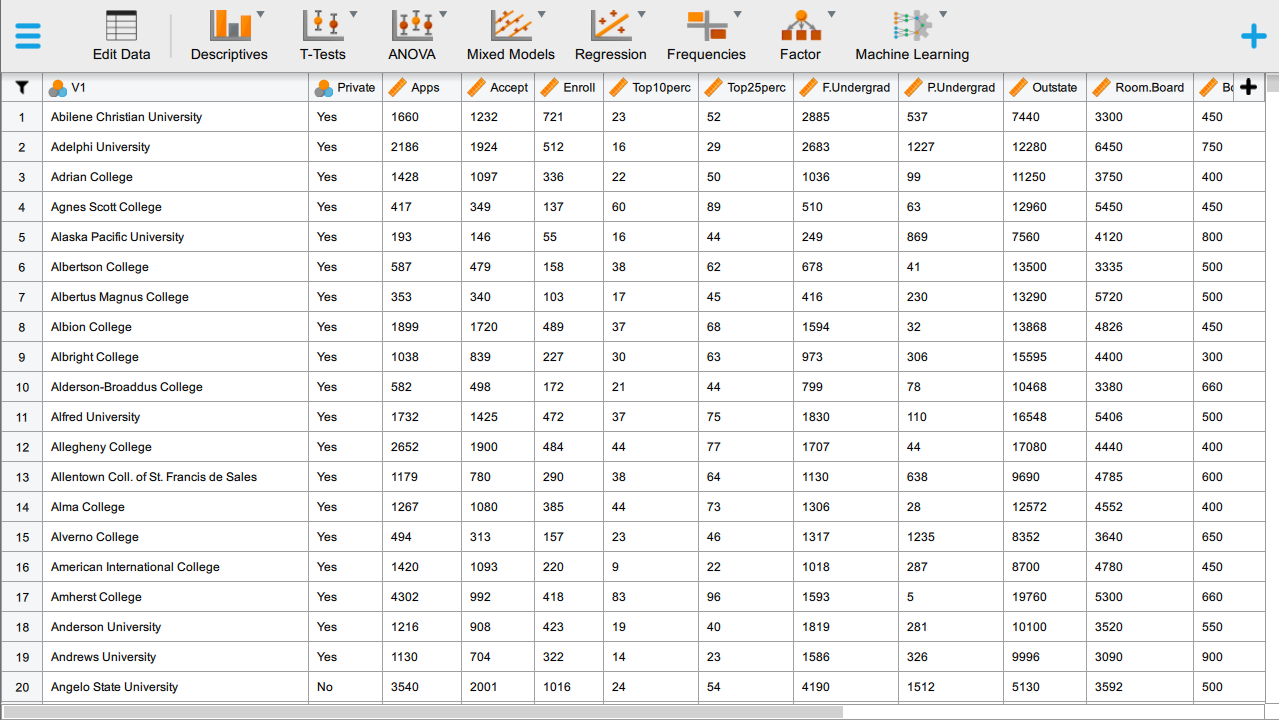
Task: Open the Regression scatter icon
Action: (611, 25)
